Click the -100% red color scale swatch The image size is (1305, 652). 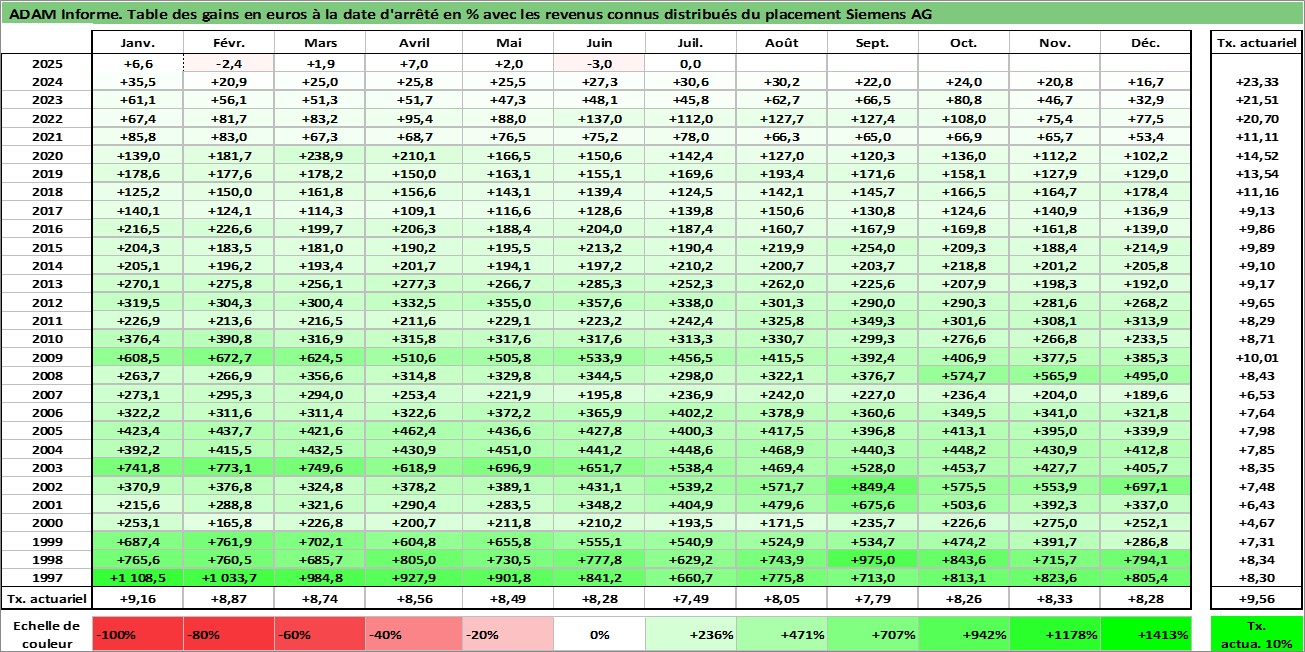coord(138,634)
